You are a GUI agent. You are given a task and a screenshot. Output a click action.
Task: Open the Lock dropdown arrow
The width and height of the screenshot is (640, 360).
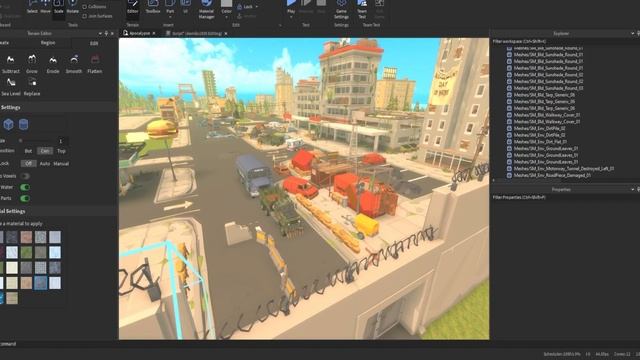point(256,7)
